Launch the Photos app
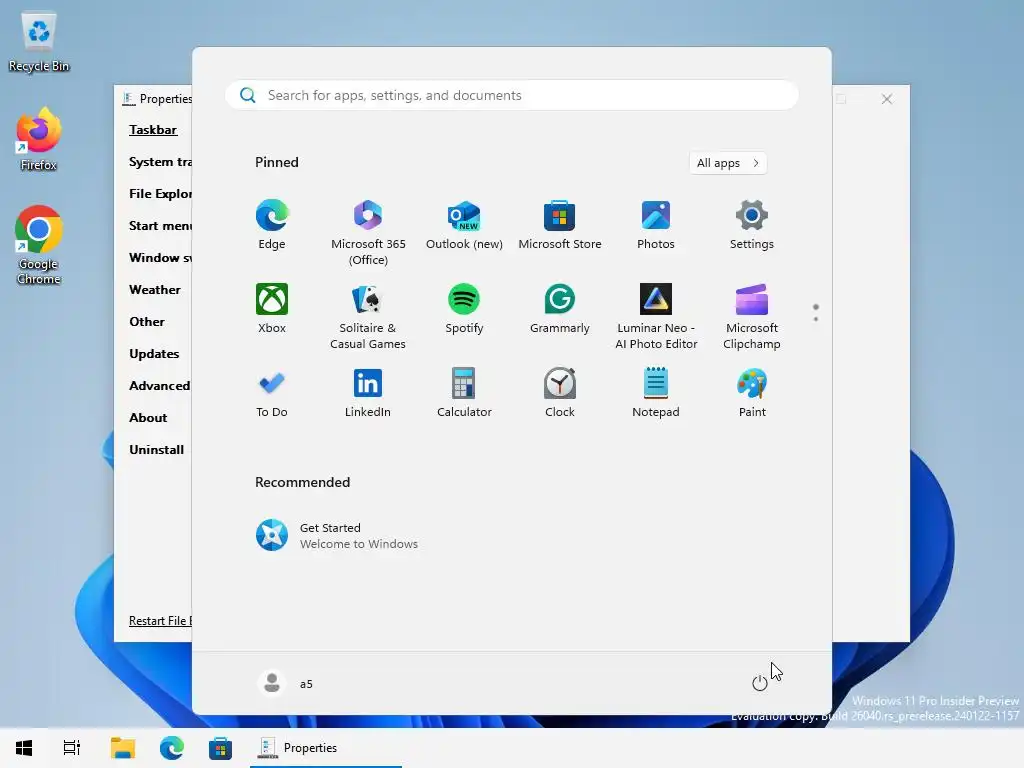1024x768 pixels. (656, 225)
